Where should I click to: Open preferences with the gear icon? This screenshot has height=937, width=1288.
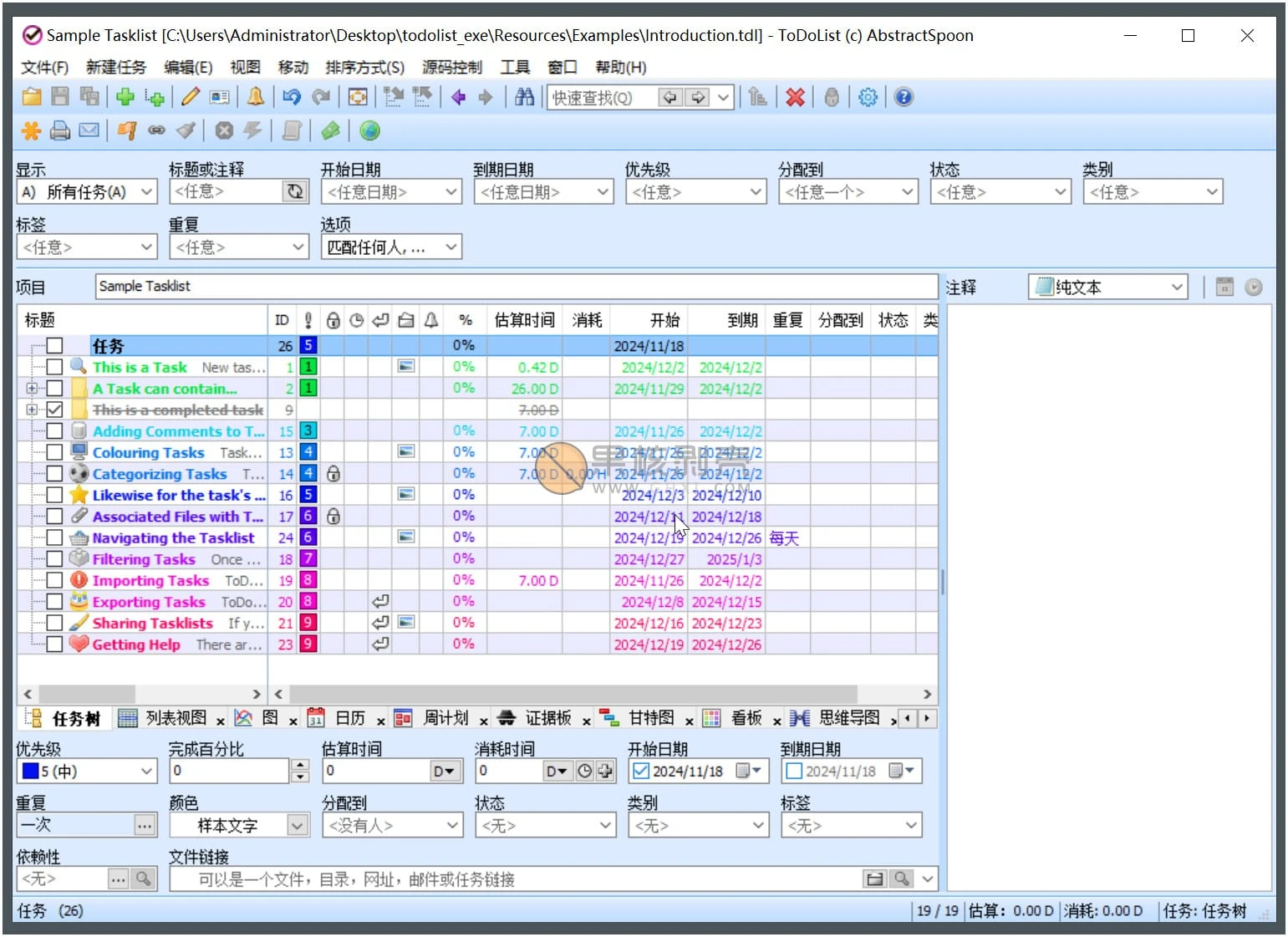(868, 97)
